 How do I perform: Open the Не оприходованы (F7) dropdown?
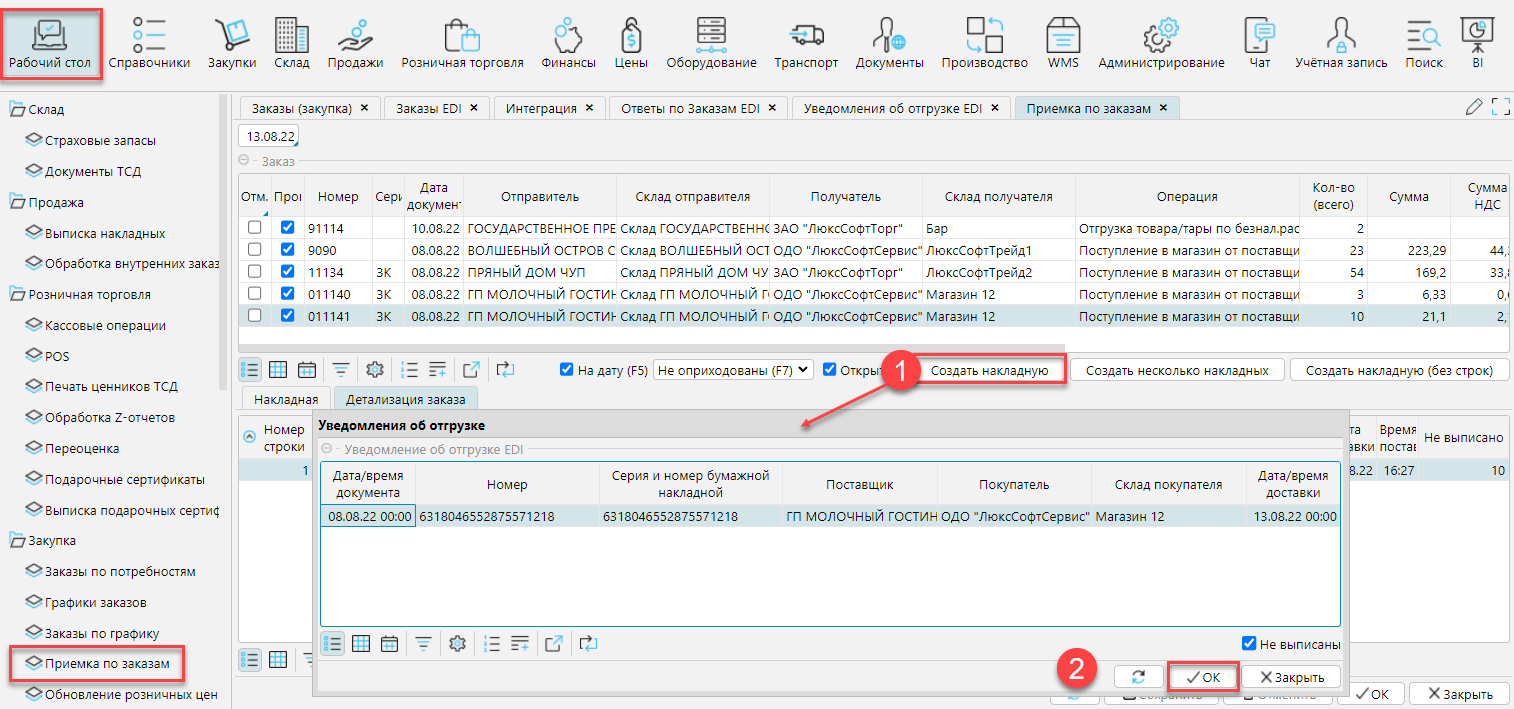732,370
